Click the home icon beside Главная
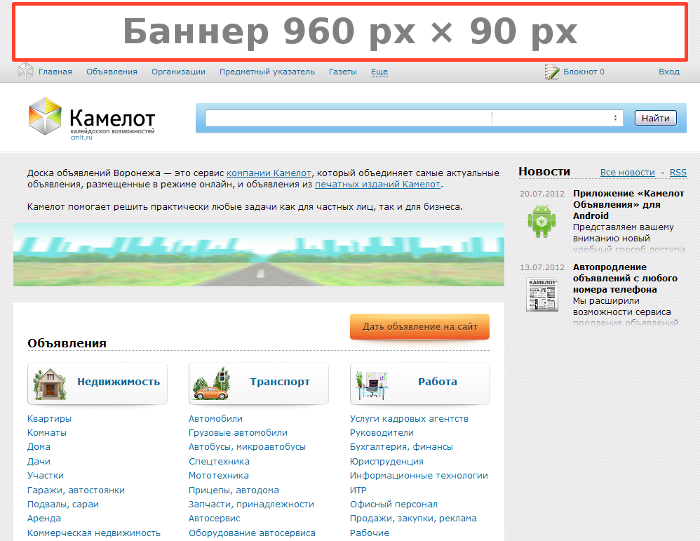 point(26,72)
